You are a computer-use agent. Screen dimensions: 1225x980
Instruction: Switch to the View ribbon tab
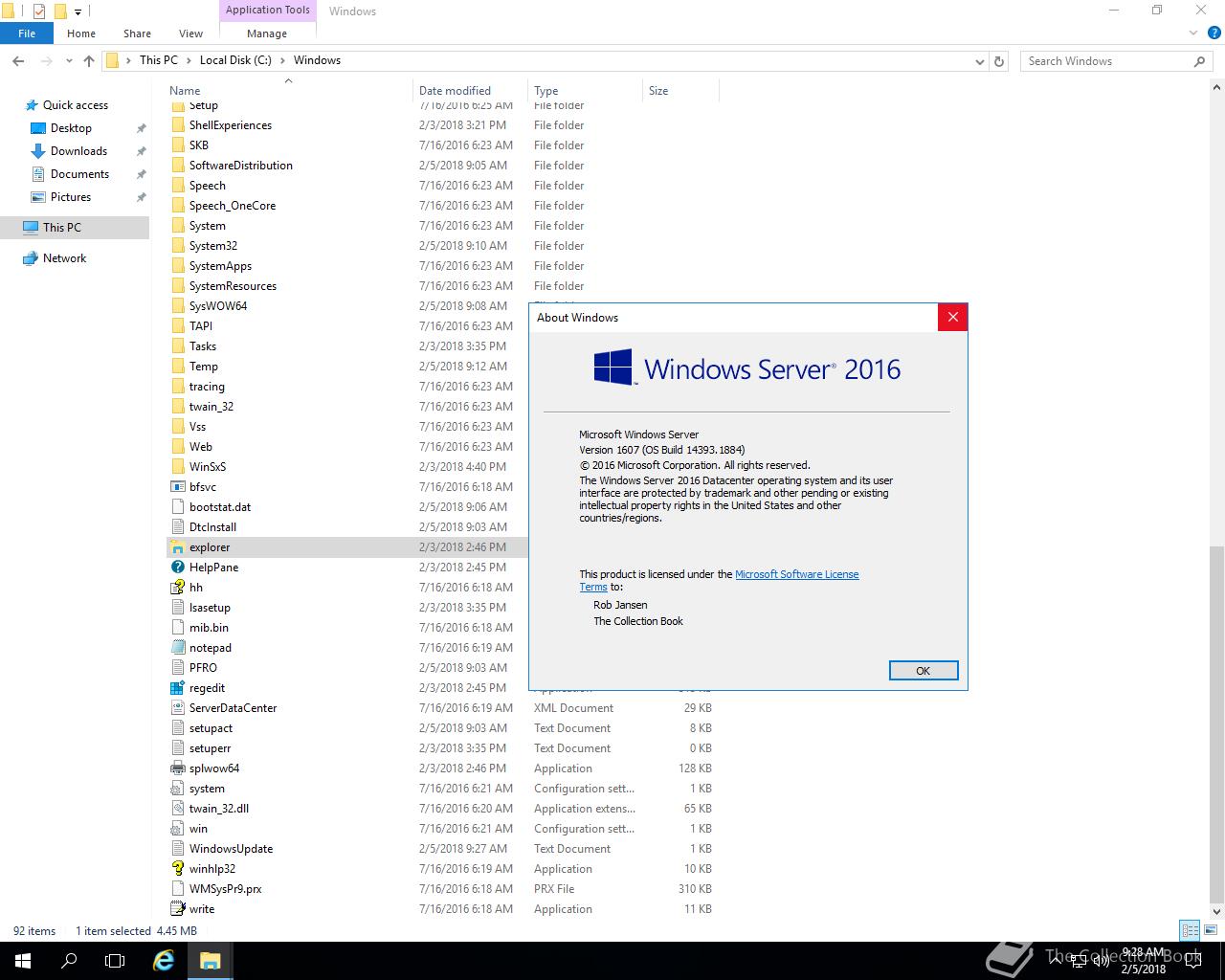pyautogui.click(x=190, y=33)
